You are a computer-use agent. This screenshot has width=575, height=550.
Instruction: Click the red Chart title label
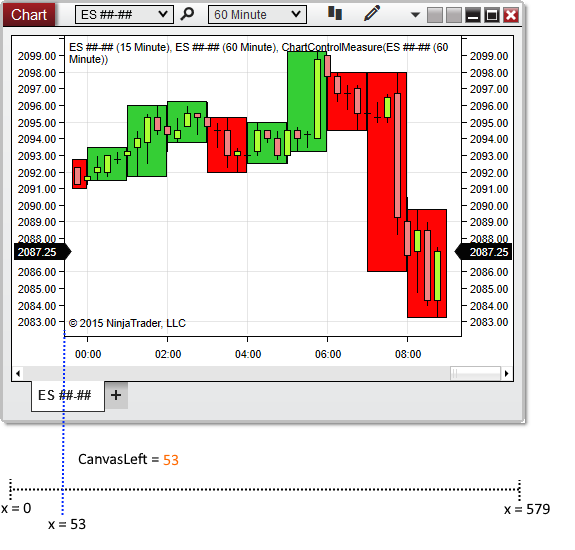tap(29, 15)
